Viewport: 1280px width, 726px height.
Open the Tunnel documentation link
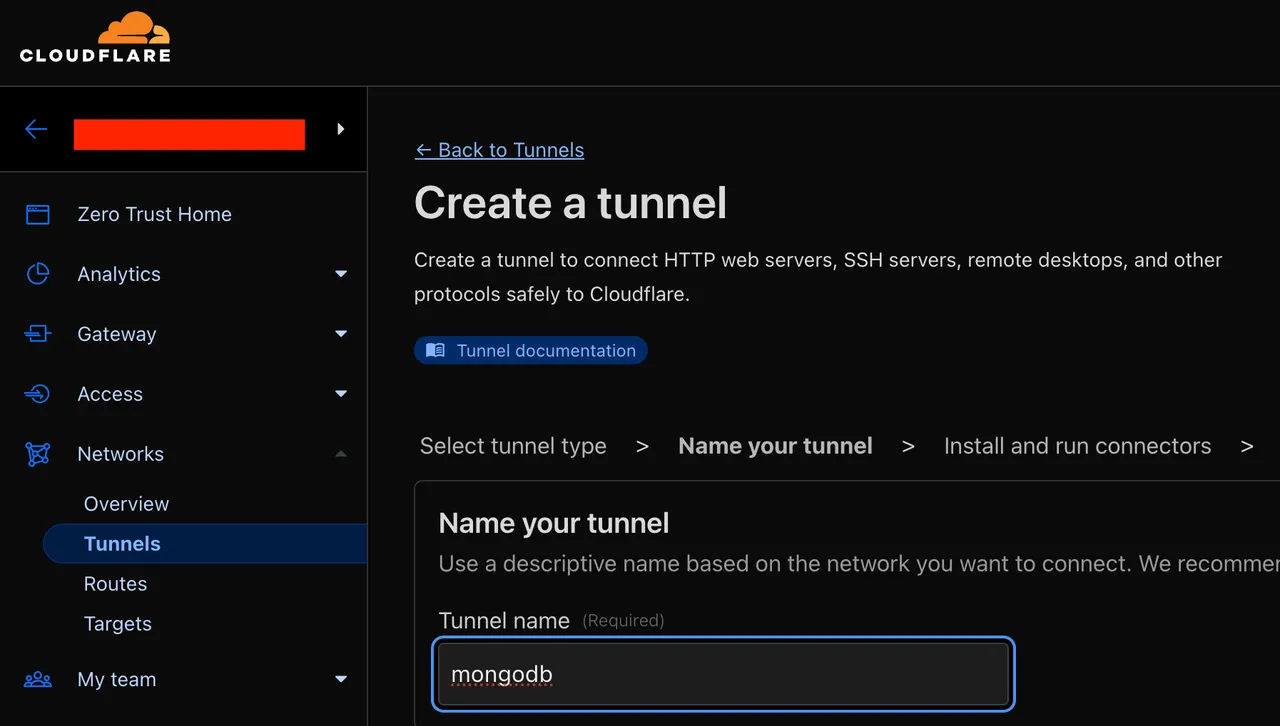pyautogui.click(x=531, y=351)
